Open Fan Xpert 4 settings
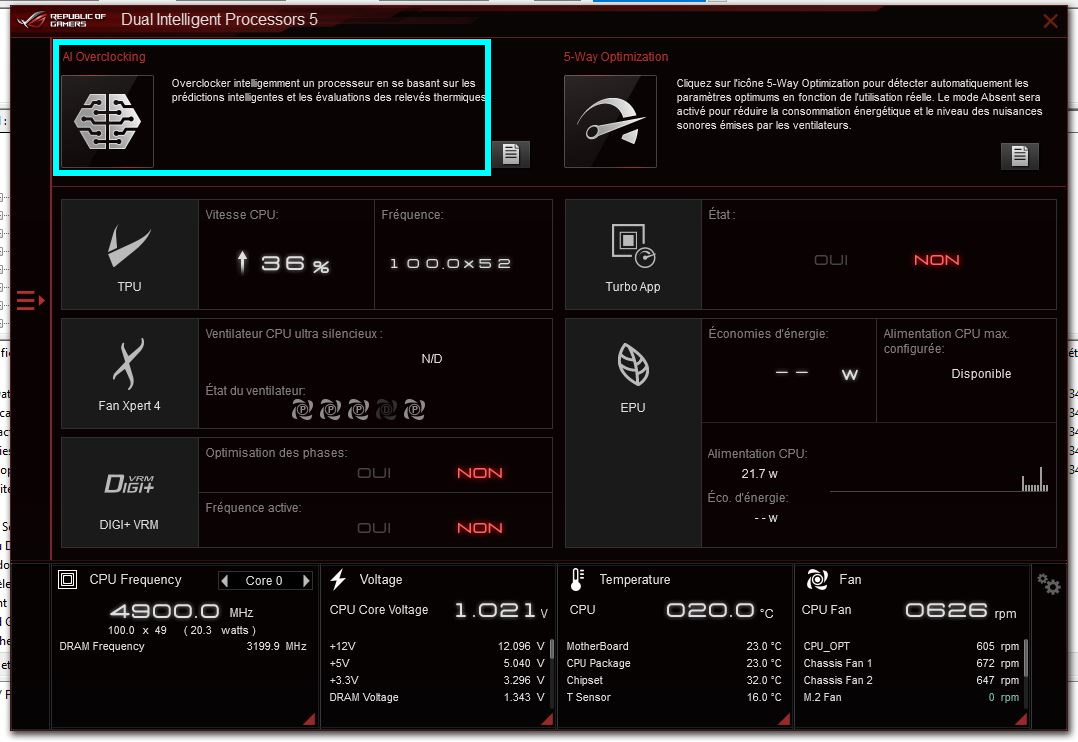Viewport: 1078px width, 742px height. coord(130,373)
